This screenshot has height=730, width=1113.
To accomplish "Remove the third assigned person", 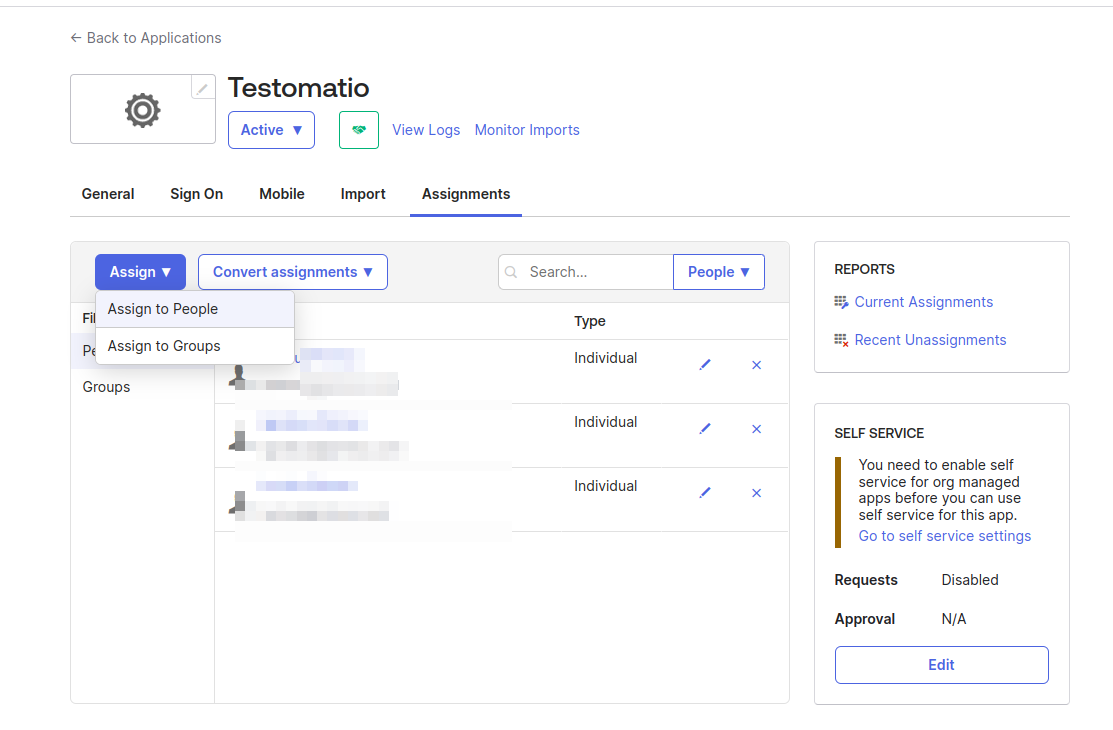I will pos(756,493).
